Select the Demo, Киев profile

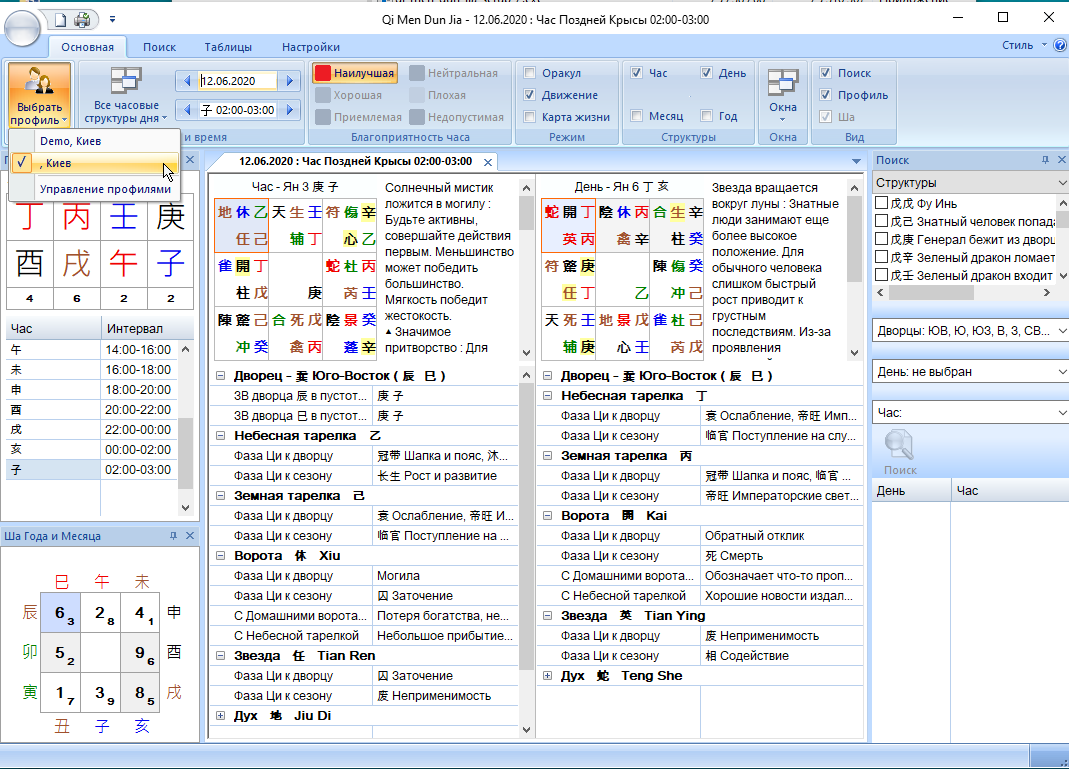point(95,141)
